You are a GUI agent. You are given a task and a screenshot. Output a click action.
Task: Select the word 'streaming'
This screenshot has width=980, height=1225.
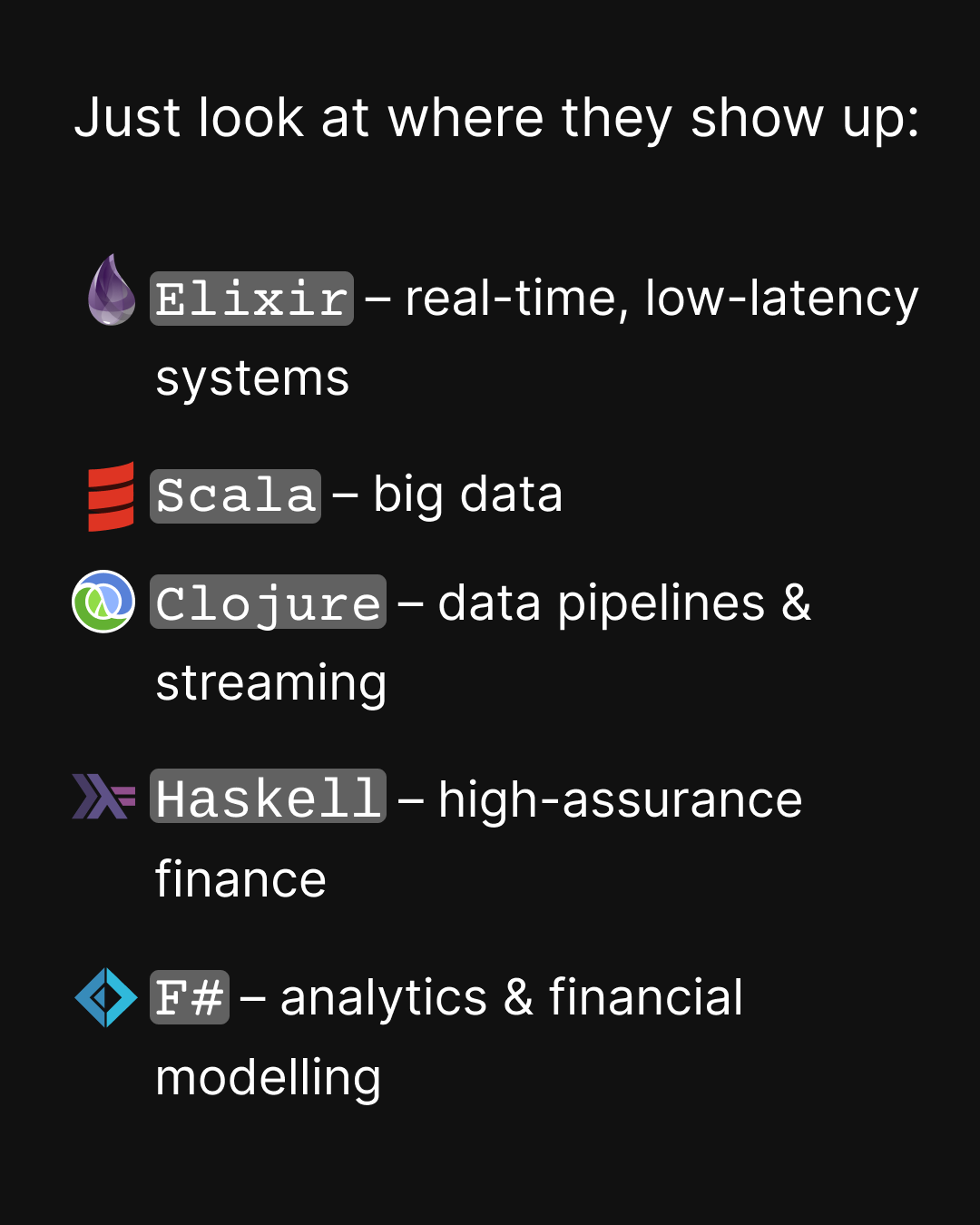click(270, 683)
